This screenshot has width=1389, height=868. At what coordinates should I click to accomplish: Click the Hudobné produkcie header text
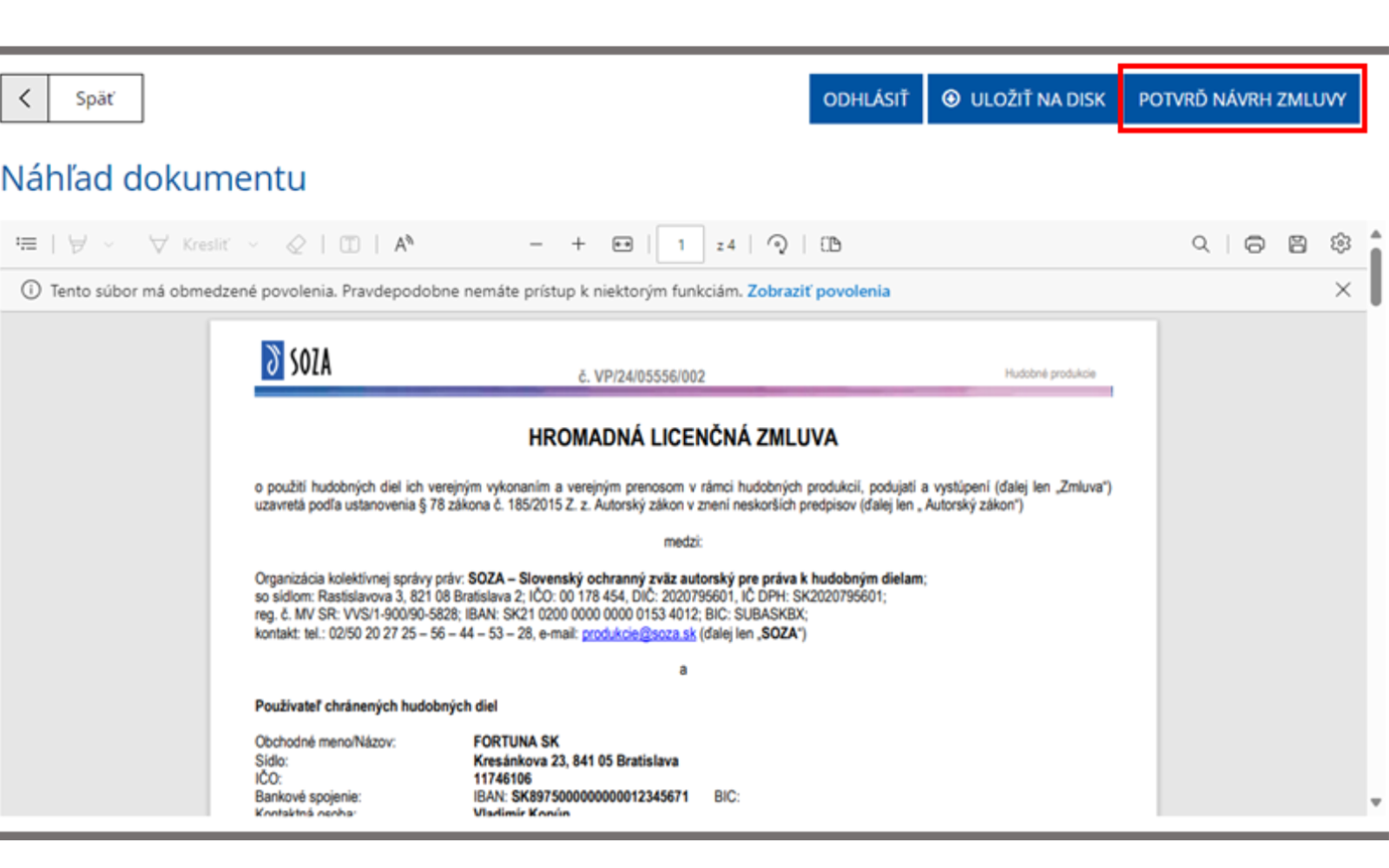tap(1050, 373)
